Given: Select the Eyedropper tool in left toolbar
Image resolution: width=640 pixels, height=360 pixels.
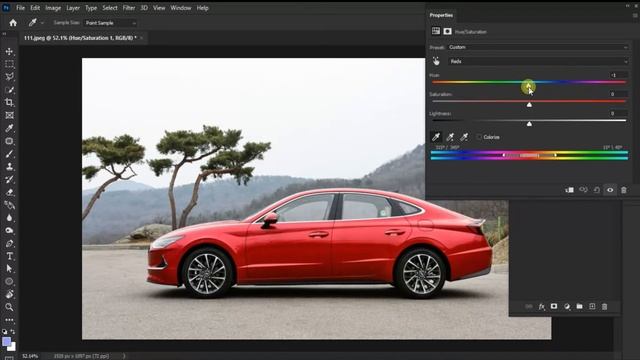Looking at the screenshot, I should 9,128.
